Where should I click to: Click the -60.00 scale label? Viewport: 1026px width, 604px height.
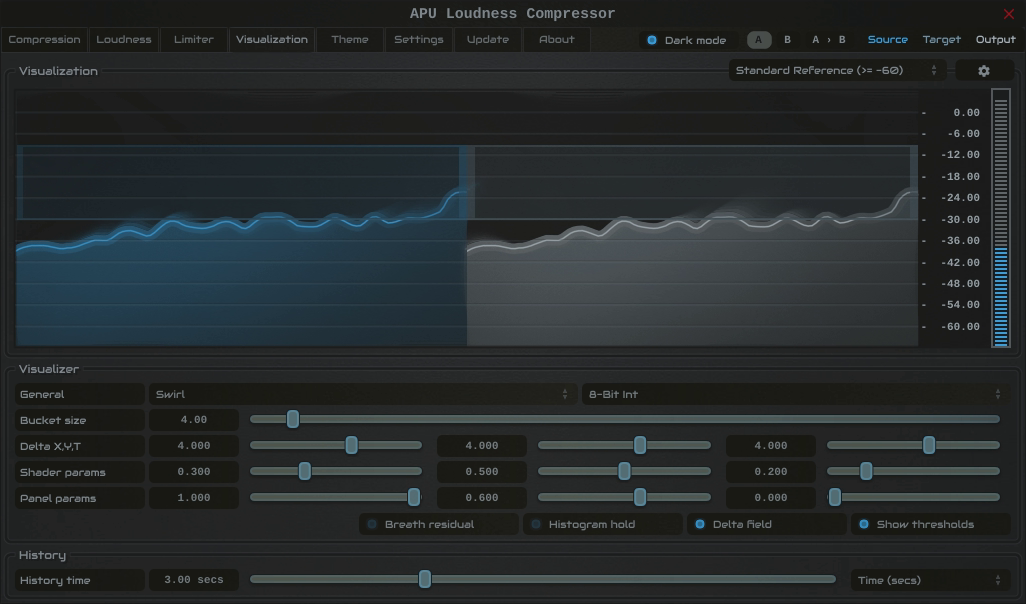point(960,327)
